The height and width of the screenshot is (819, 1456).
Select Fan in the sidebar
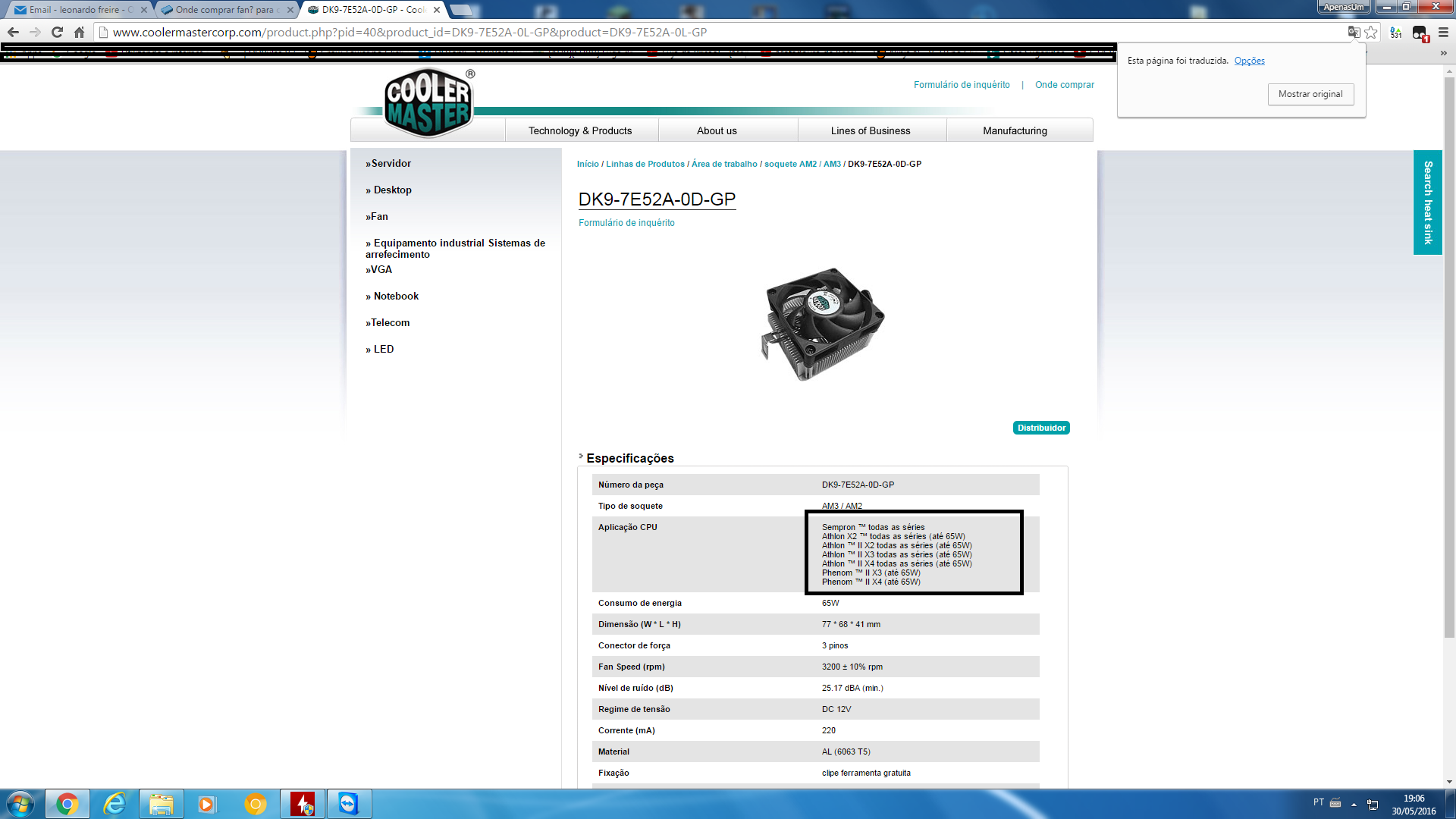click(377, 216)
